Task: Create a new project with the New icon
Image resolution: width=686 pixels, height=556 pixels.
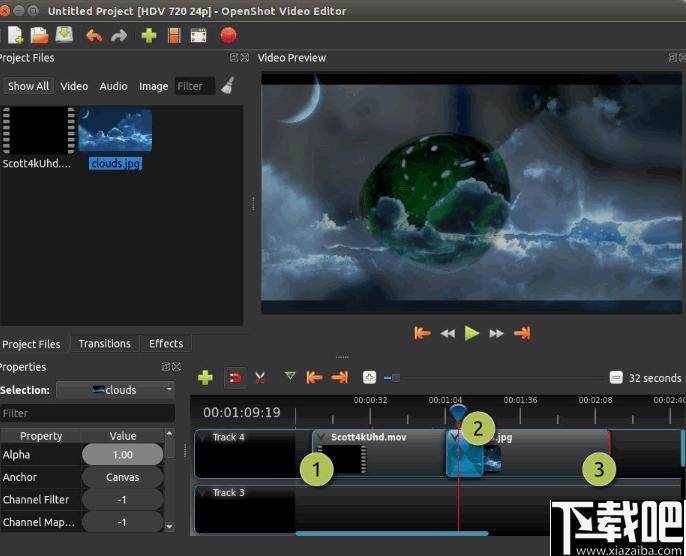Action: coord(16,35)
